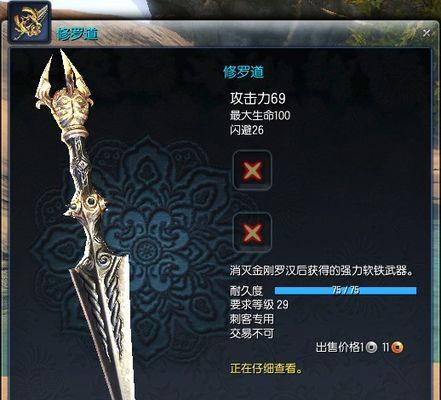Click the 攻击力69 attack stat line
Image resolution: width=441 pixels, height=400 pixels.
[x=258, y=98]
